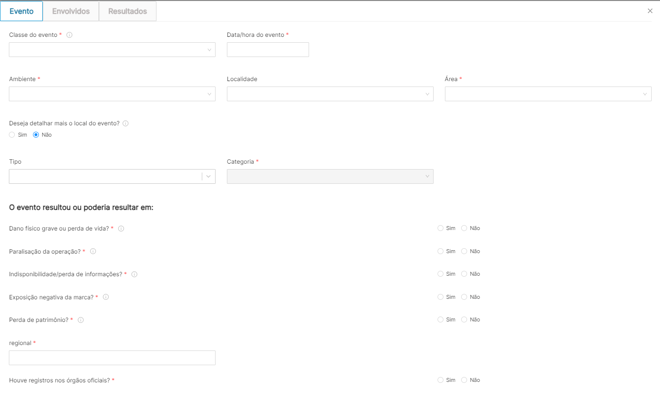Expand the Tipo dropdown arrow
660x405 pixels.
point(208,176)
